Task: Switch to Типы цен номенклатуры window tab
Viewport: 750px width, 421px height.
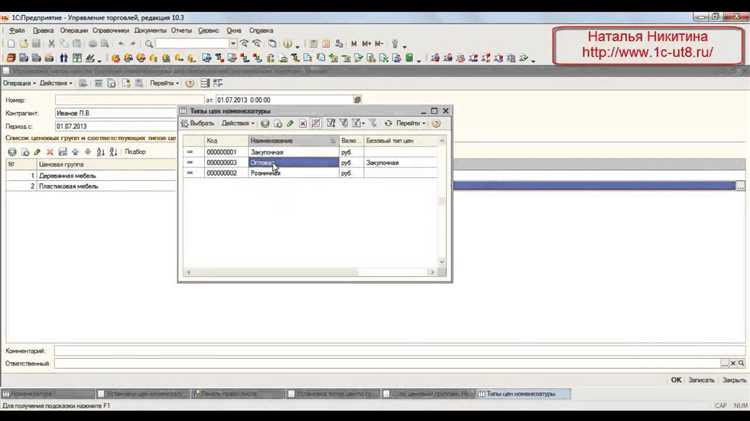Action: (523, 394)
